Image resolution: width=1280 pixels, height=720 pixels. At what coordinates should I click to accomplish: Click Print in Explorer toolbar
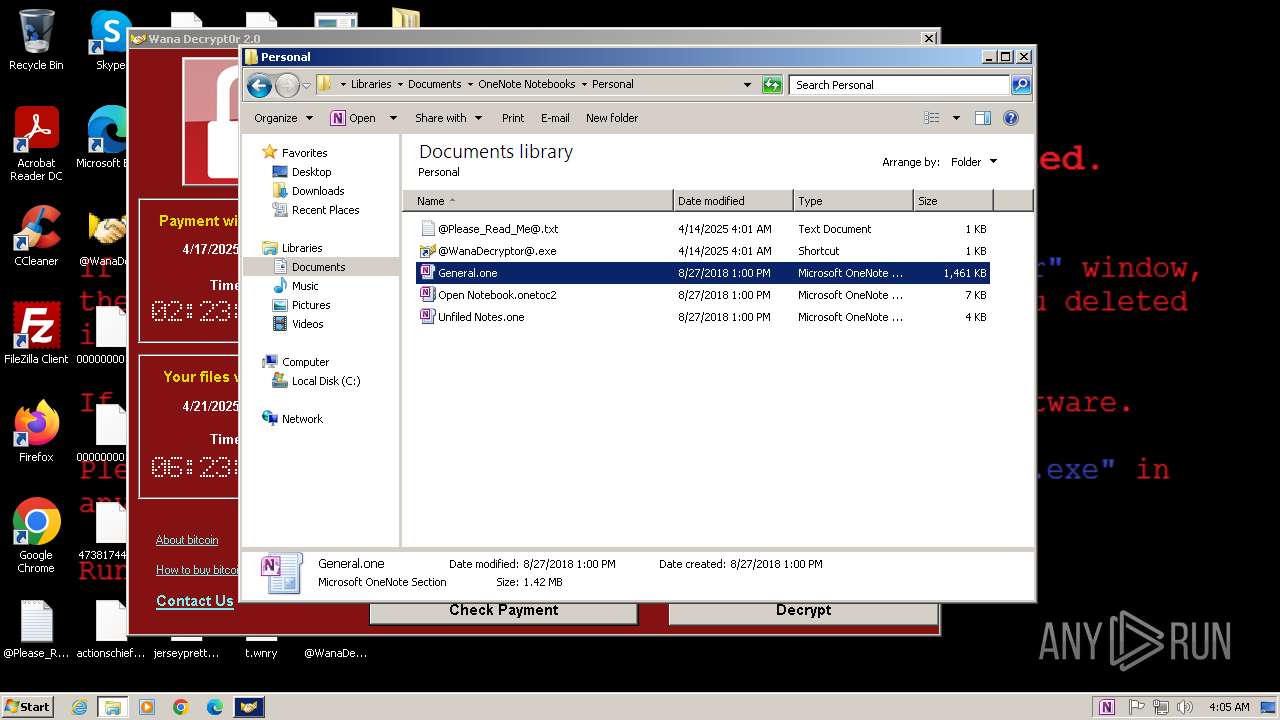click(x=513, y=118)
